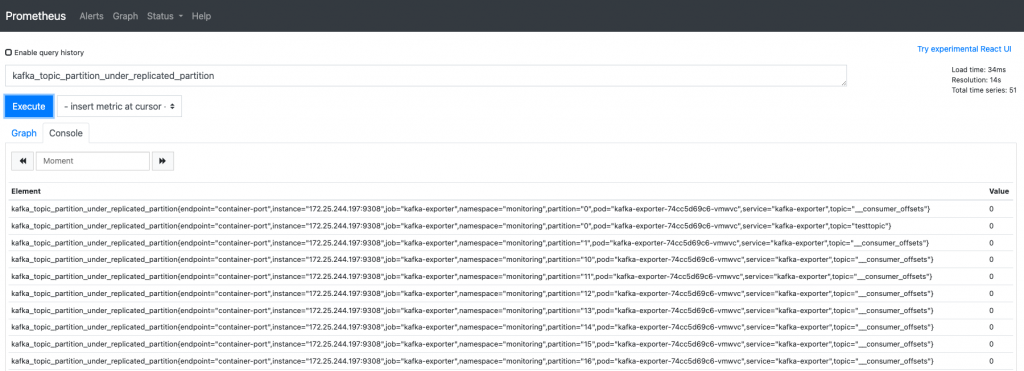Viewport: 1024px width, 371px height.
Task: Select the Console tab
Action: (66, 133)
